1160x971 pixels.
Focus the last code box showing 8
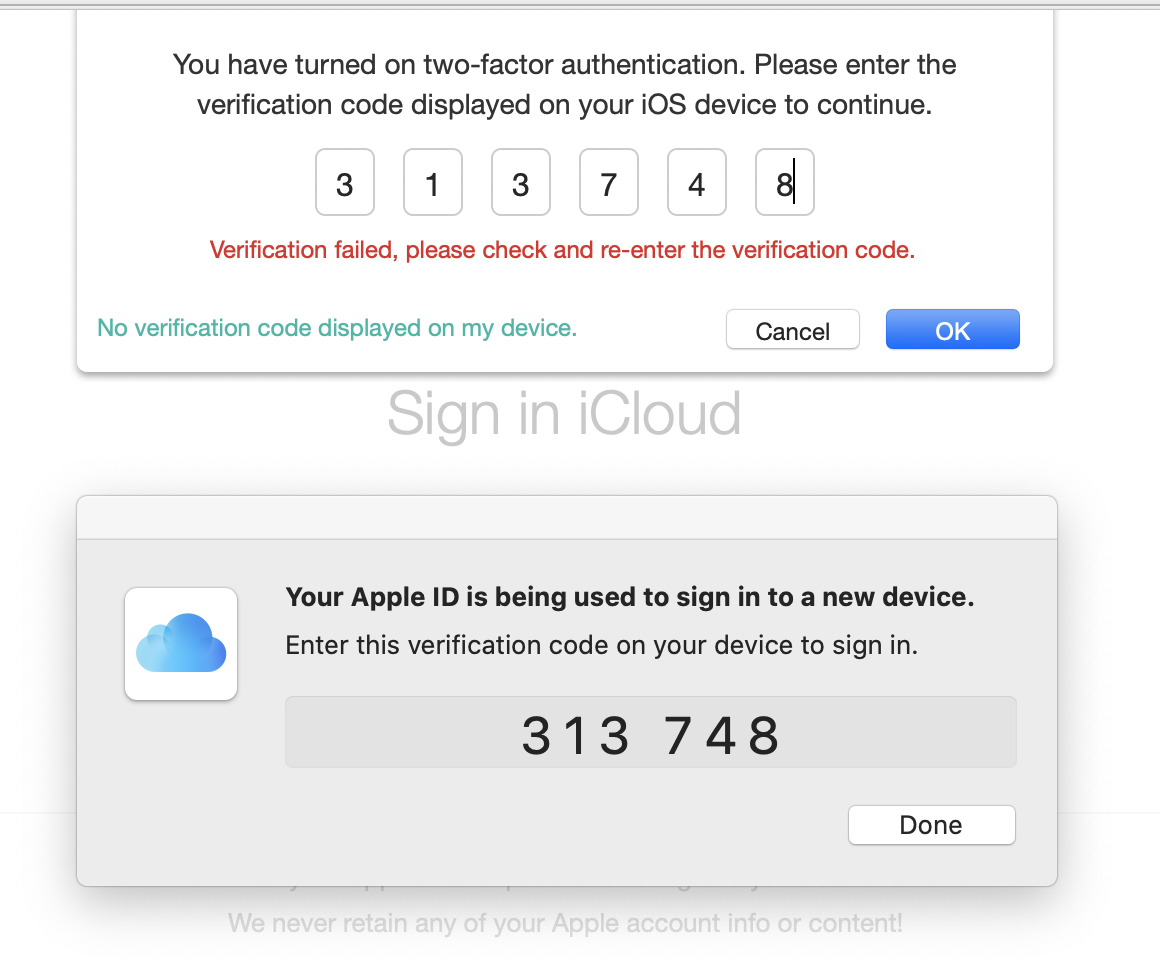pos(785,183)
